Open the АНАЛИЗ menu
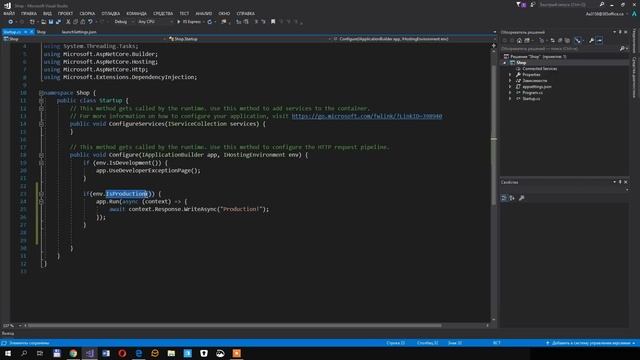 (204, 13)
